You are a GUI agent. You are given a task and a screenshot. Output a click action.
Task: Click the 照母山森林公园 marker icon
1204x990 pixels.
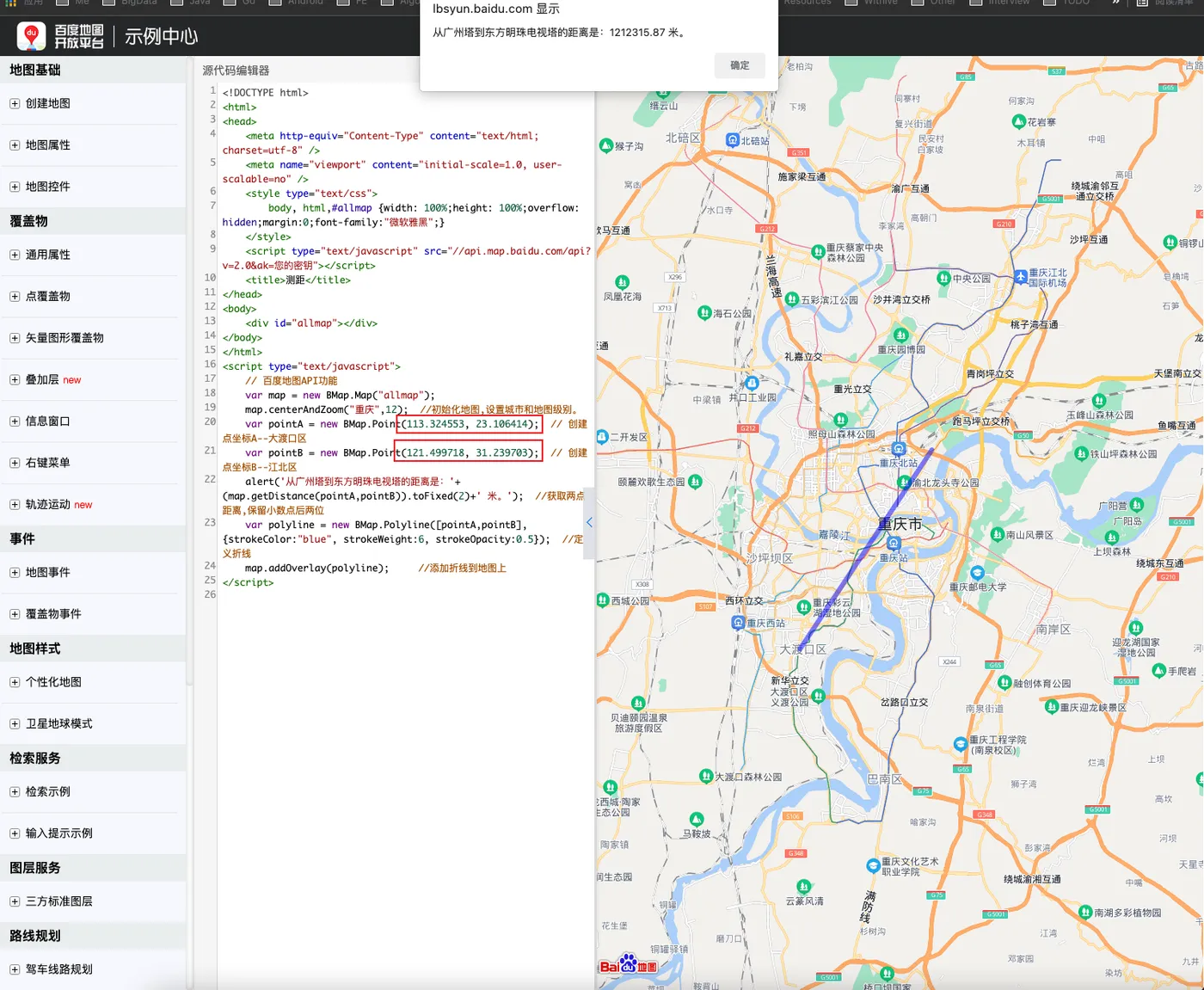click(840, 420)
